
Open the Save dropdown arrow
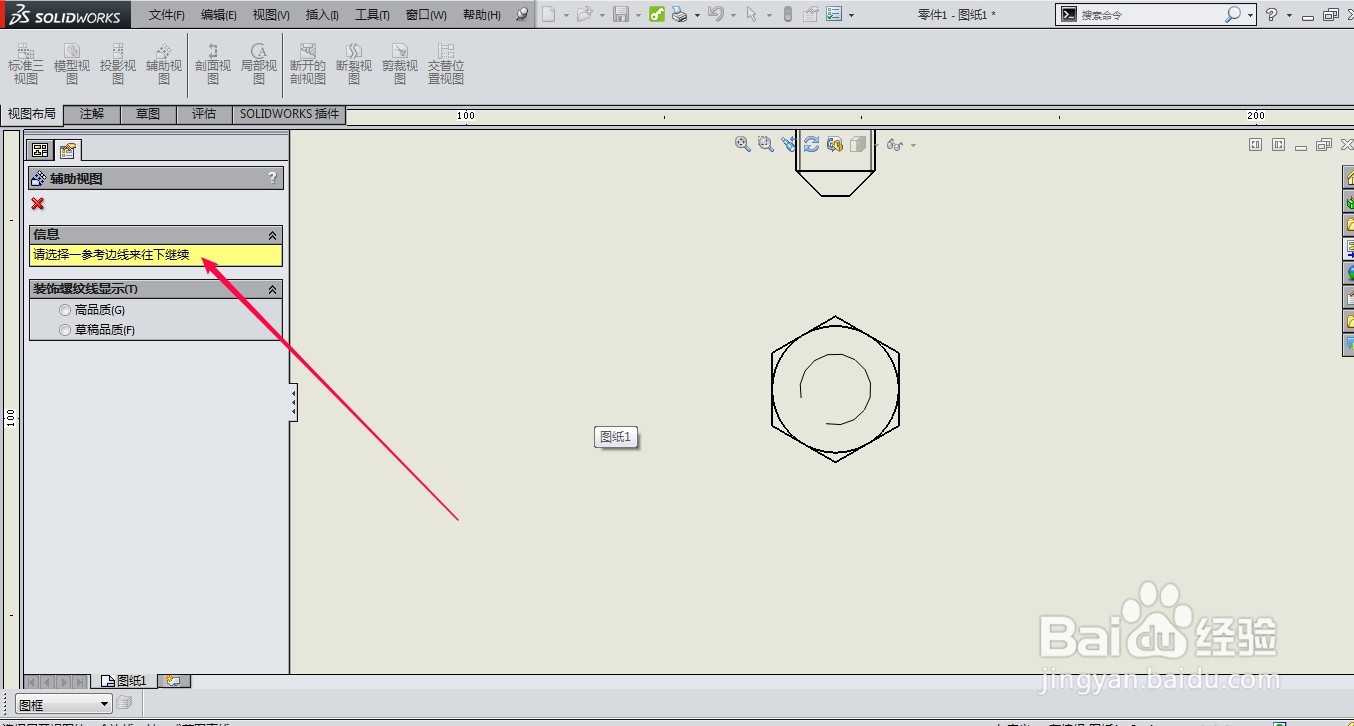tap(638, 15)
